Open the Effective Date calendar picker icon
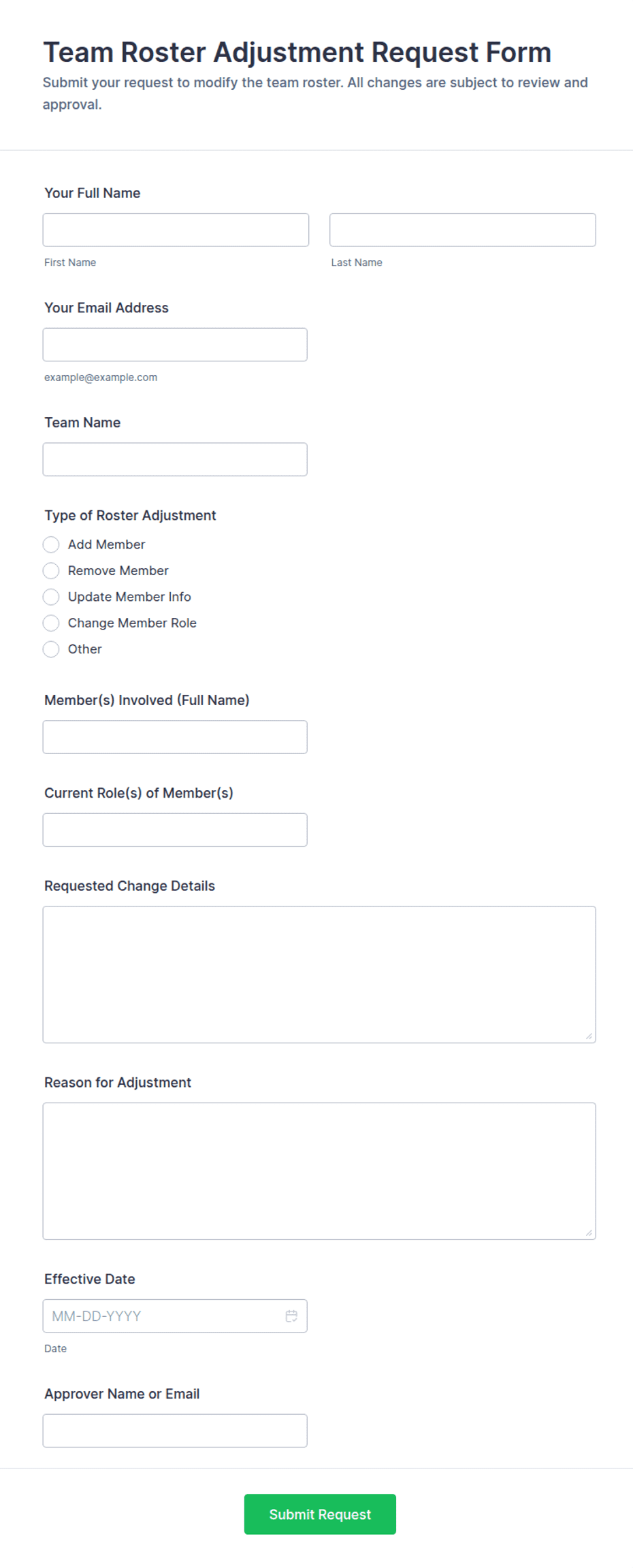 coord(291,1316)
